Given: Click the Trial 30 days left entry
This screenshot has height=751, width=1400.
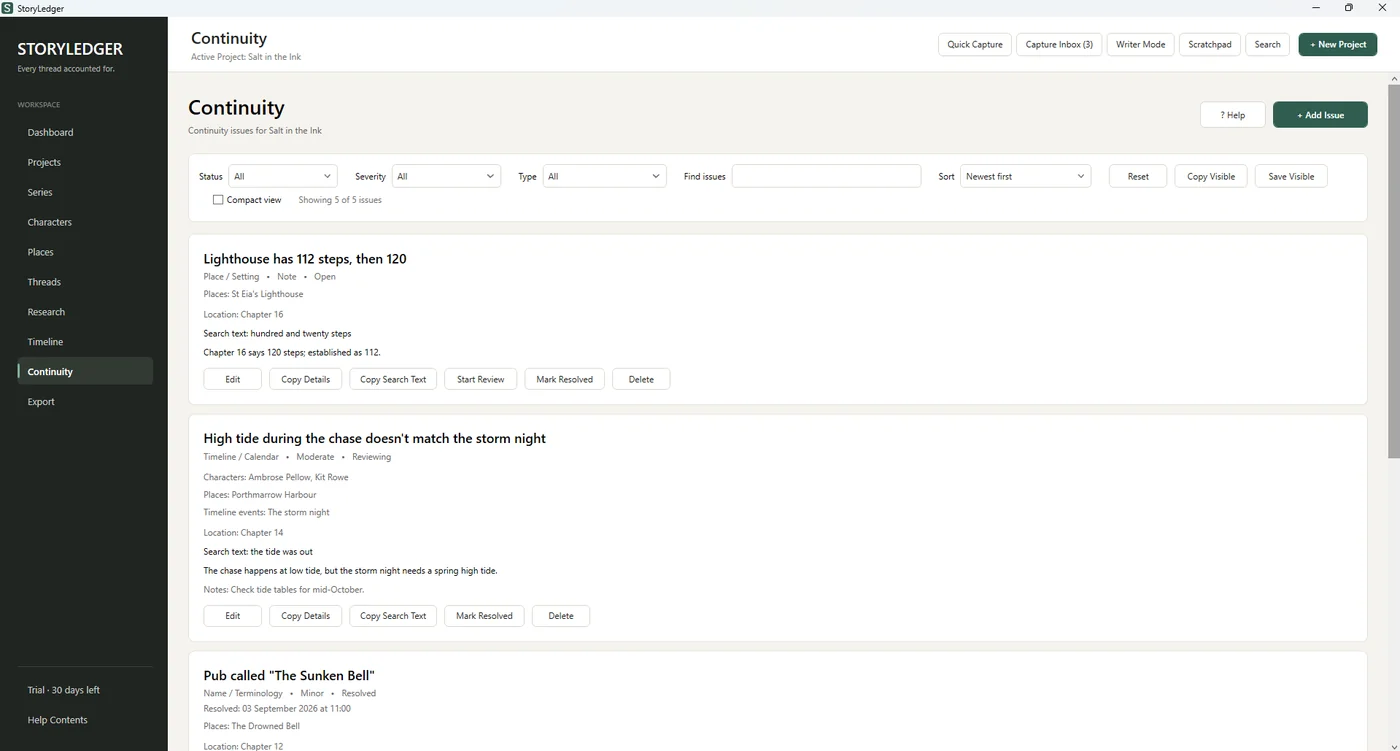Looking at the screenshot, I should click(85, 690).
